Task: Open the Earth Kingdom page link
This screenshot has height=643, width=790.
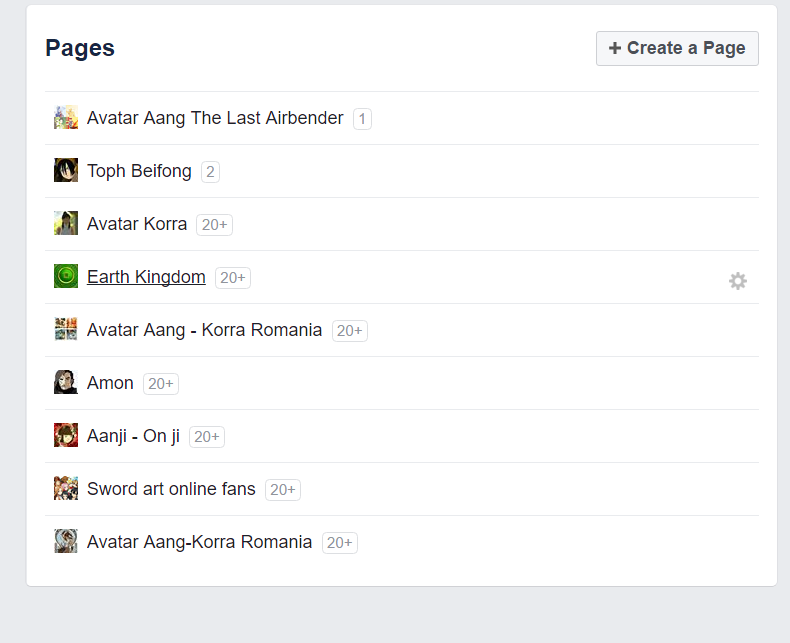Action: (146, 277)
